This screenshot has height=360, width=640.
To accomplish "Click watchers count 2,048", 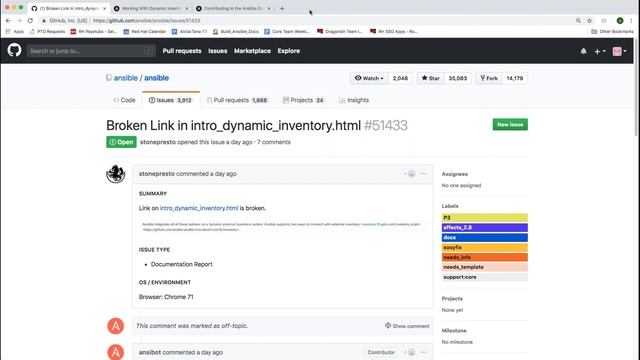I will [400, 78].
